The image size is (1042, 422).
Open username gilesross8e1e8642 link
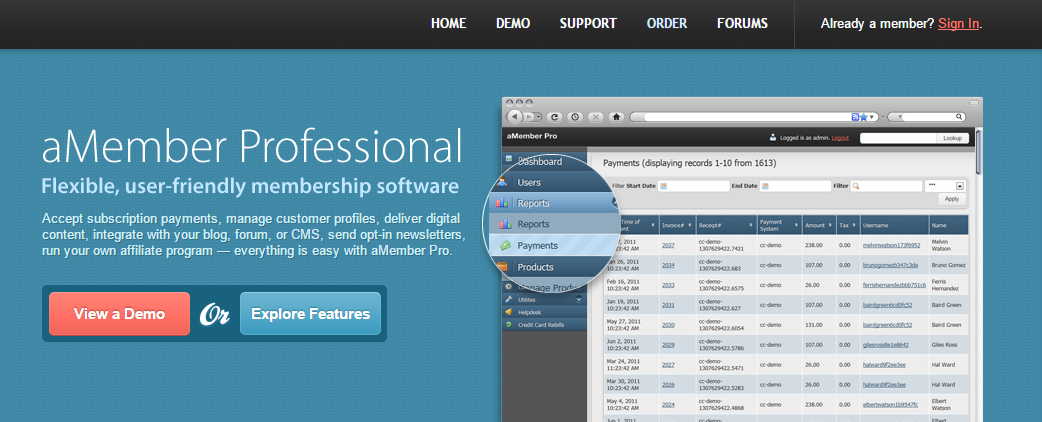pos(885,345)
